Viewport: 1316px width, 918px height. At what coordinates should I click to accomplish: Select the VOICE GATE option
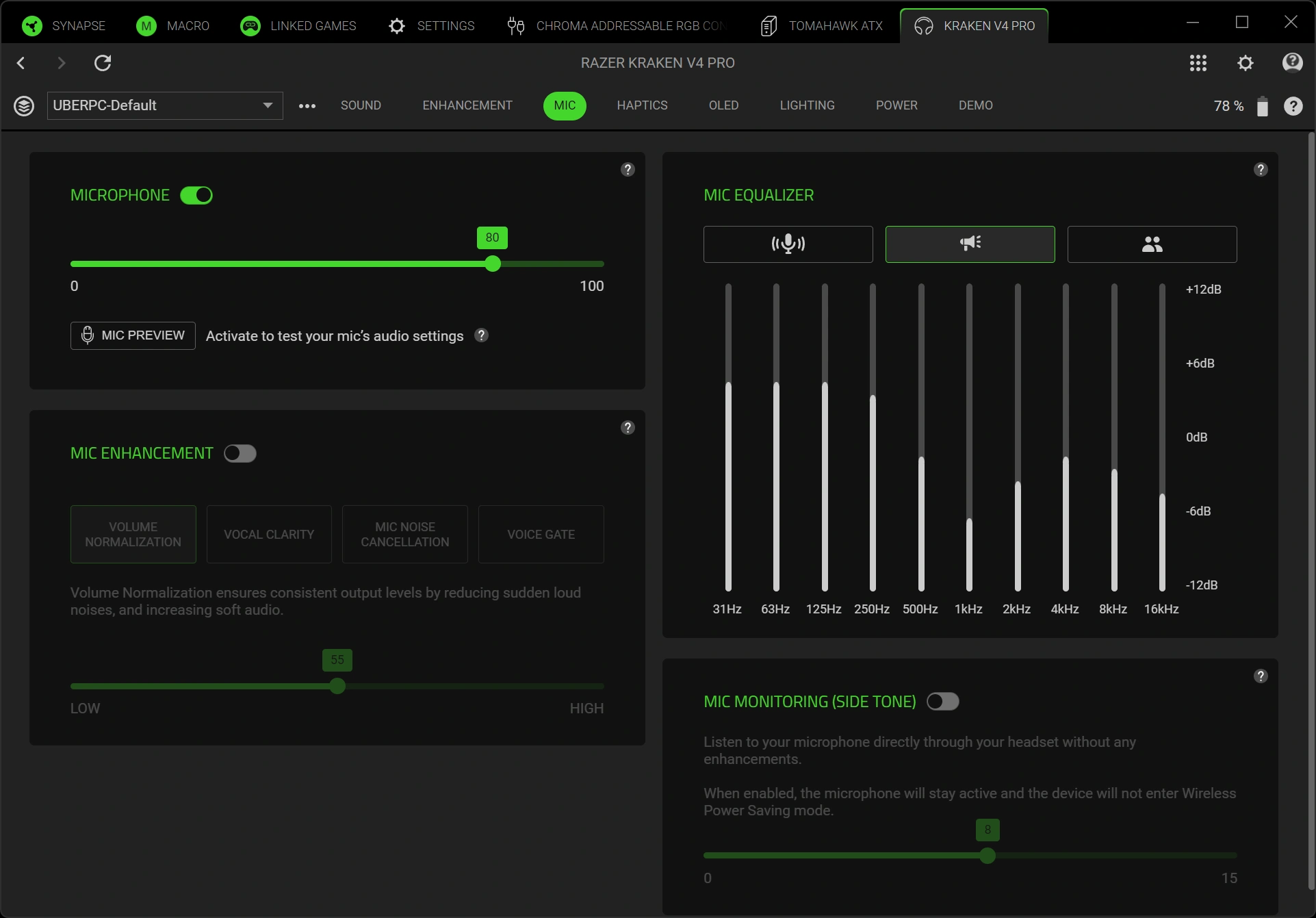pos(541,535)
